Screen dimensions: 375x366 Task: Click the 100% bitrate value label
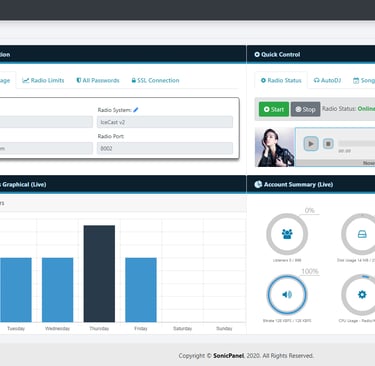[x=310, y=271]
